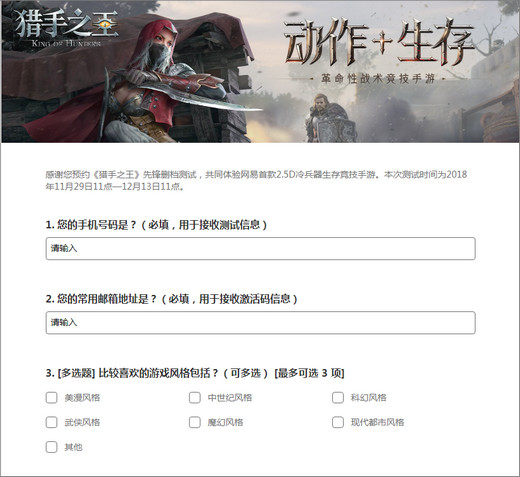Click the armored knight with shield artwork
This screenshot has width=520, height=477.
(x=330, y=118)
